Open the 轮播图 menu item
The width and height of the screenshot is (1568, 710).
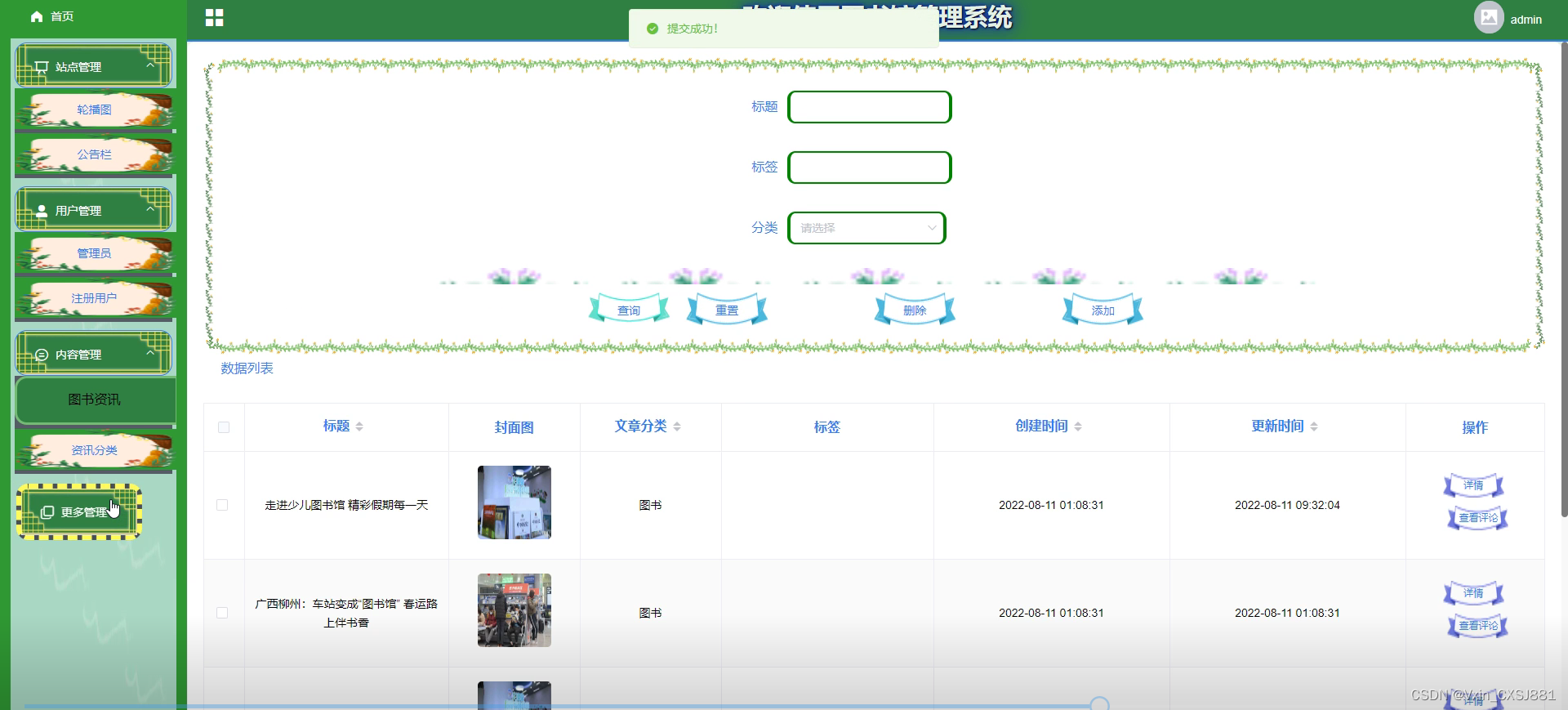94,110
